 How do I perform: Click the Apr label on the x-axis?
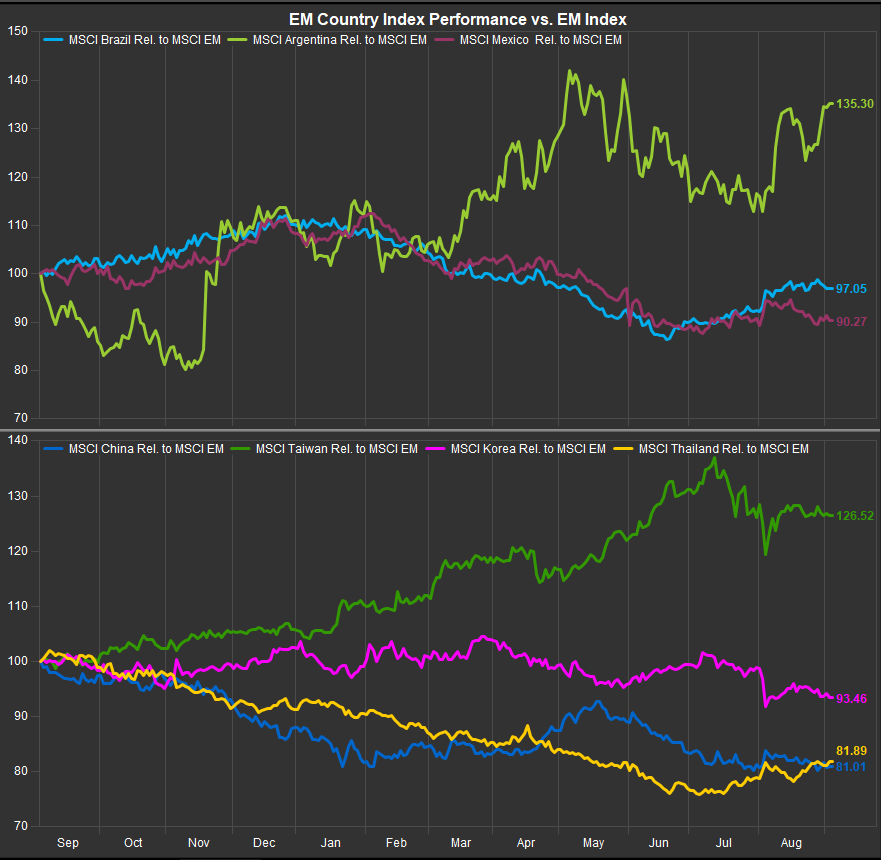pyautogui.click(x=526, y=843)
